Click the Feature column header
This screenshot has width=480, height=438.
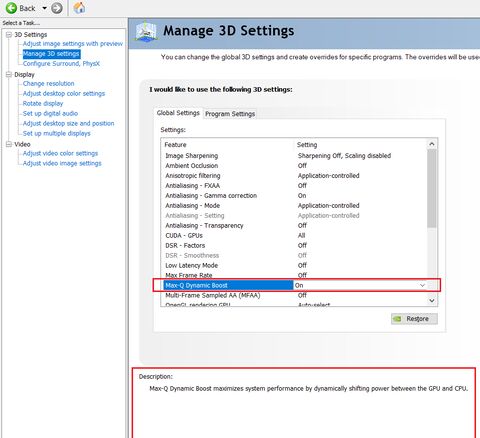228,145
